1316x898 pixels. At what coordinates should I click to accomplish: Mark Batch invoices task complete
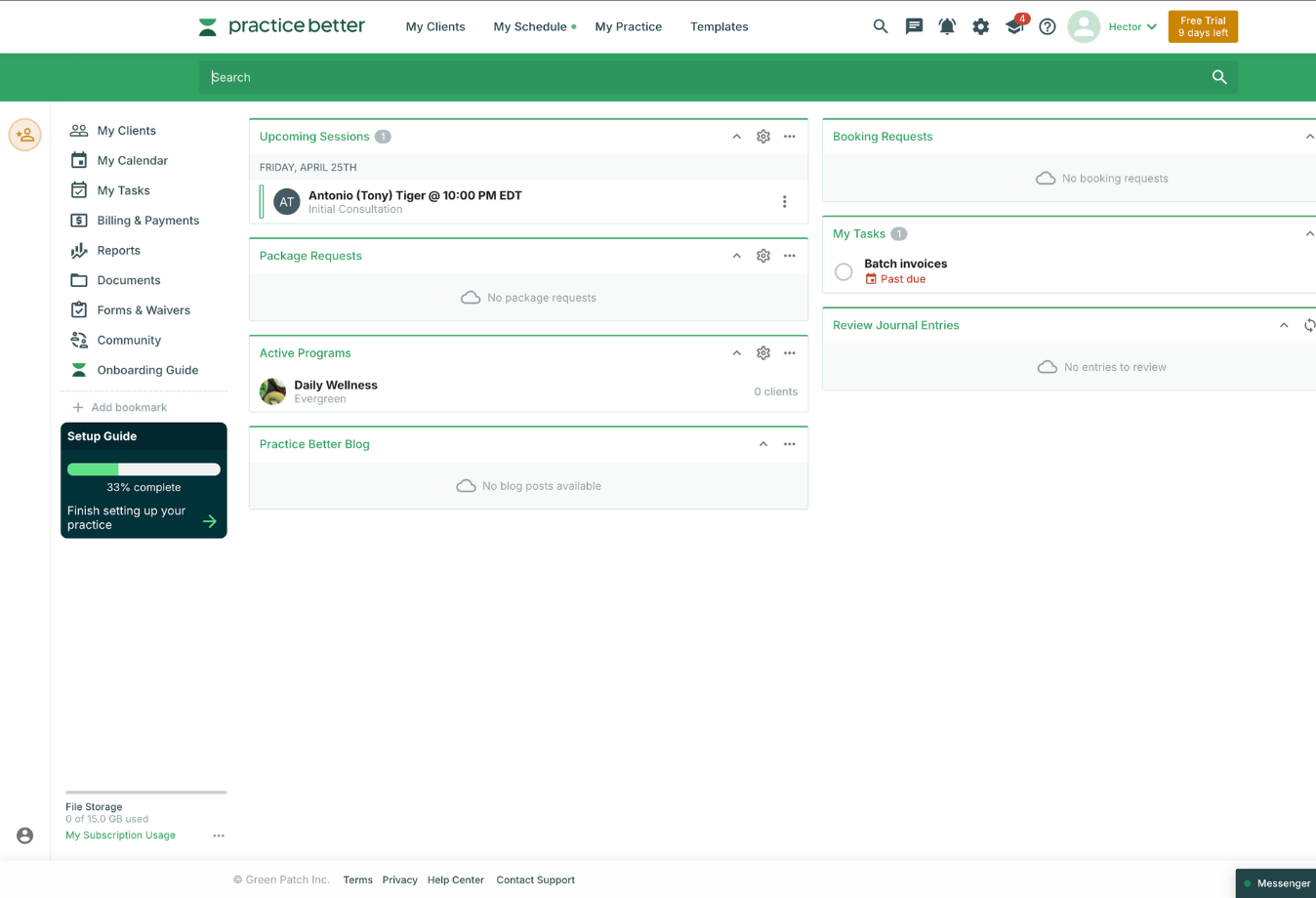click(843, 271)
